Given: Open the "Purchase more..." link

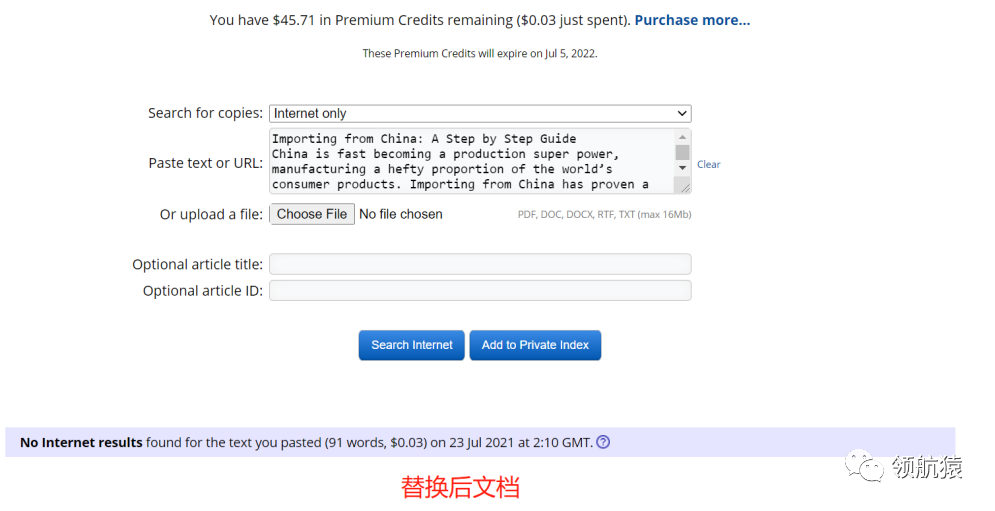Looking at the screenshot, I should coord(692,20).
